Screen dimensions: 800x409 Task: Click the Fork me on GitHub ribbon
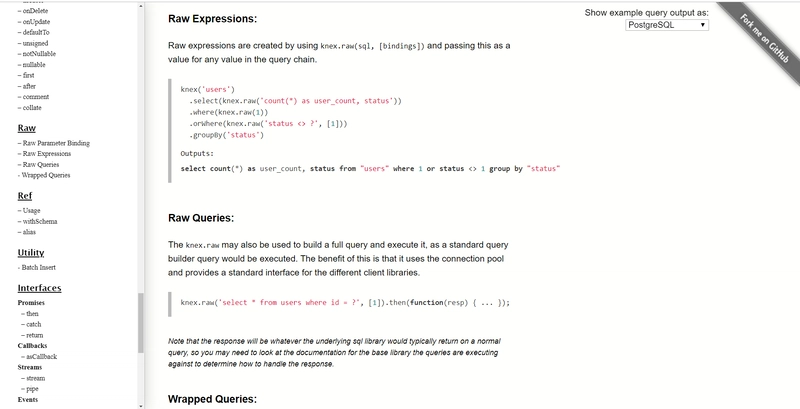[x=762, y=39]
